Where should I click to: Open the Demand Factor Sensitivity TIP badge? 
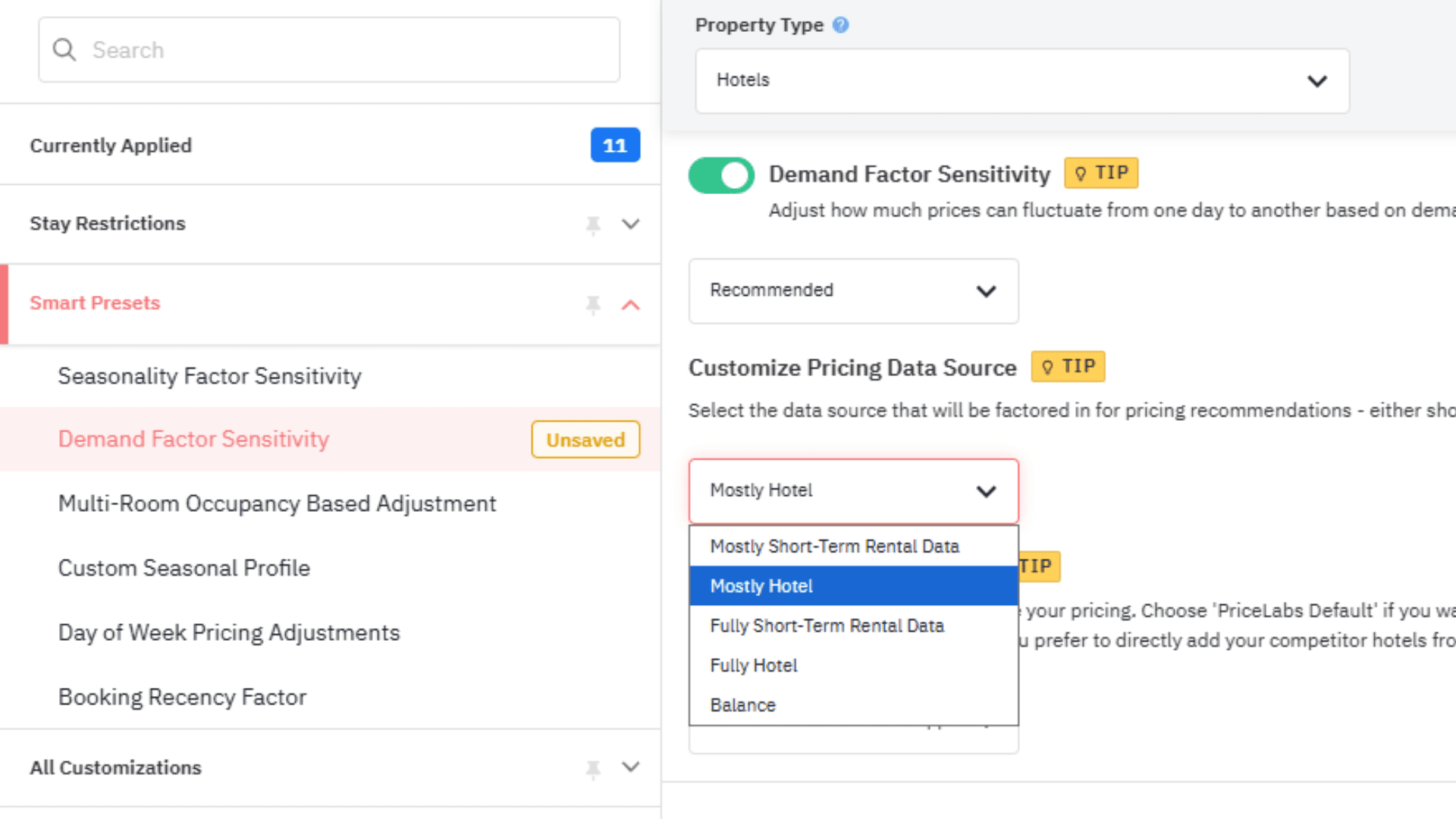(x=1101, y=173)
